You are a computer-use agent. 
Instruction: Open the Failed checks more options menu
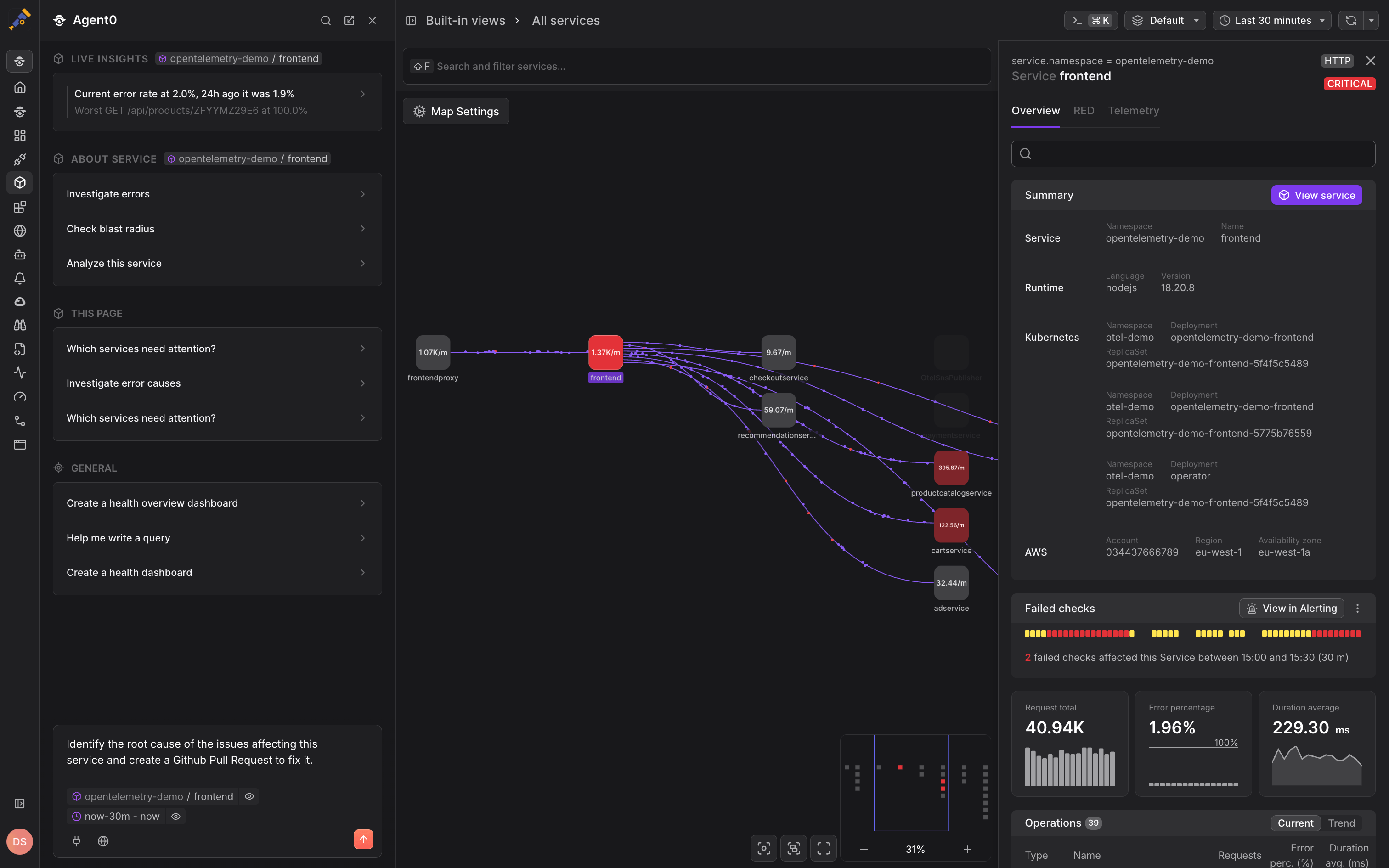click(1357, 609)
